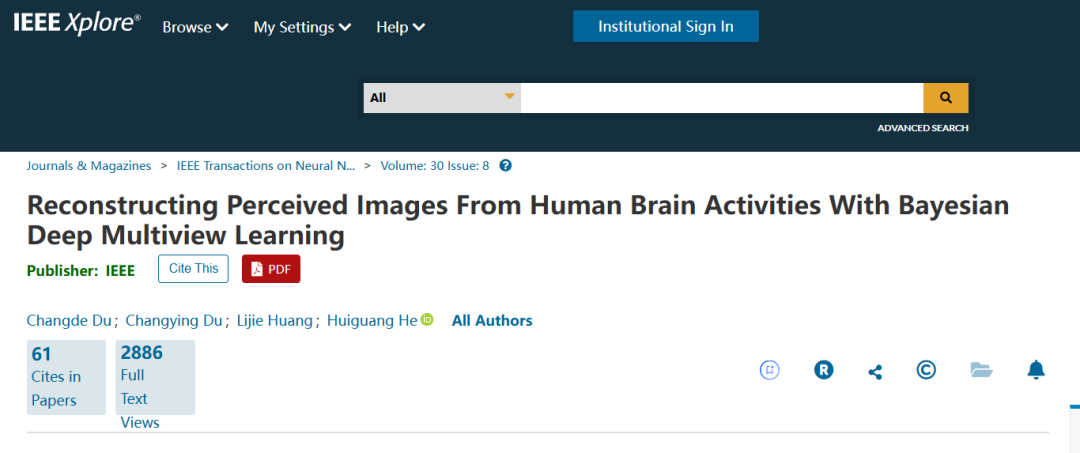
Task: Open the My Settings dropdown
Action: tap(302, 27)
